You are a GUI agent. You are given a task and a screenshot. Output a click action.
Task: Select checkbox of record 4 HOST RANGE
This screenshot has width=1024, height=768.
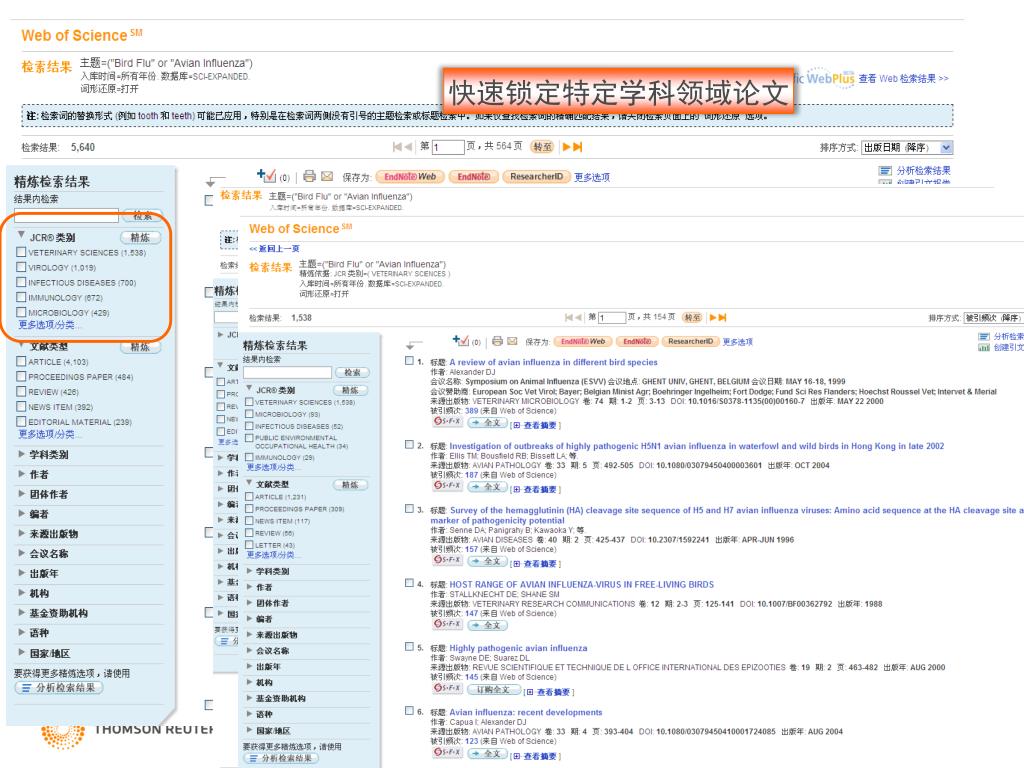click(x=409, y=583)
